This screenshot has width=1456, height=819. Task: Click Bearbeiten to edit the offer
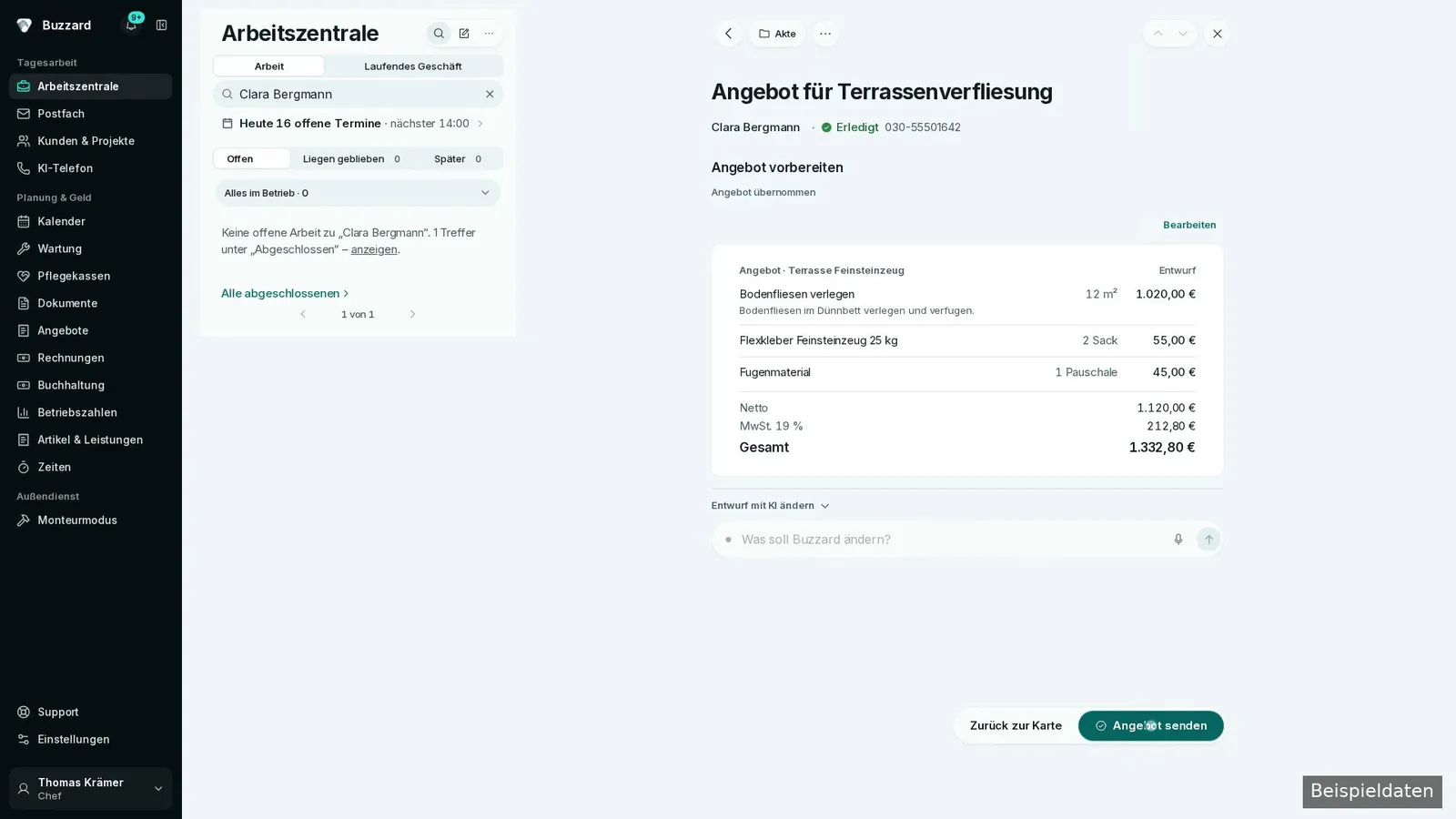click(1189, 225)
